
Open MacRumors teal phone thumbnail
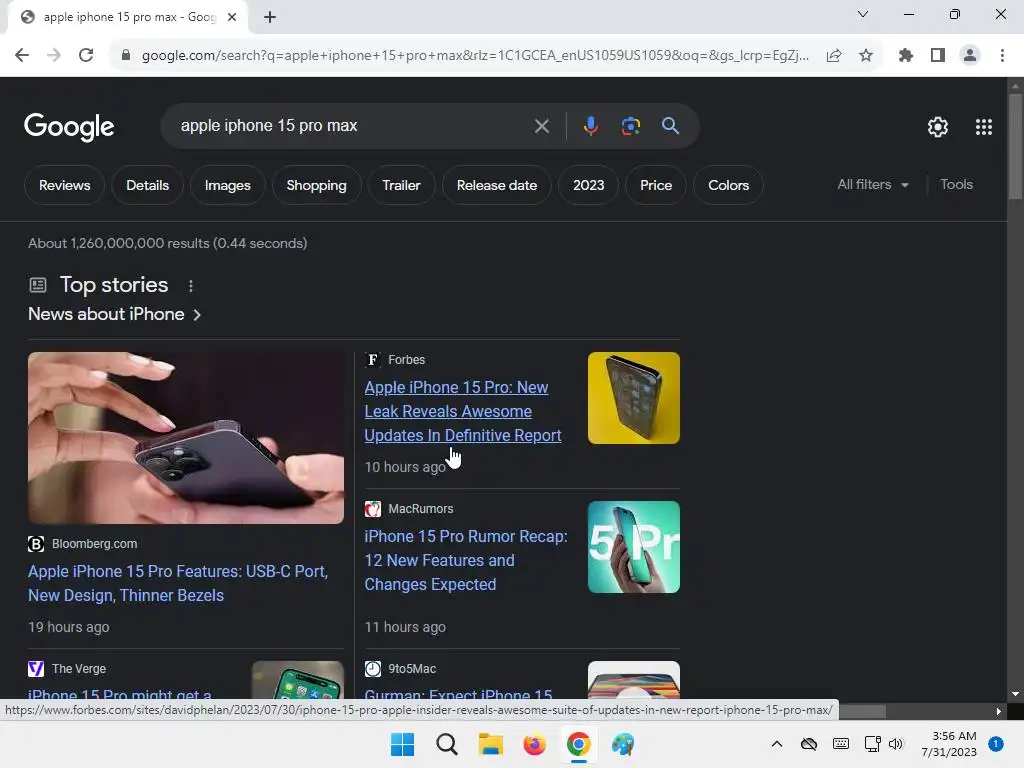[633, 547]
